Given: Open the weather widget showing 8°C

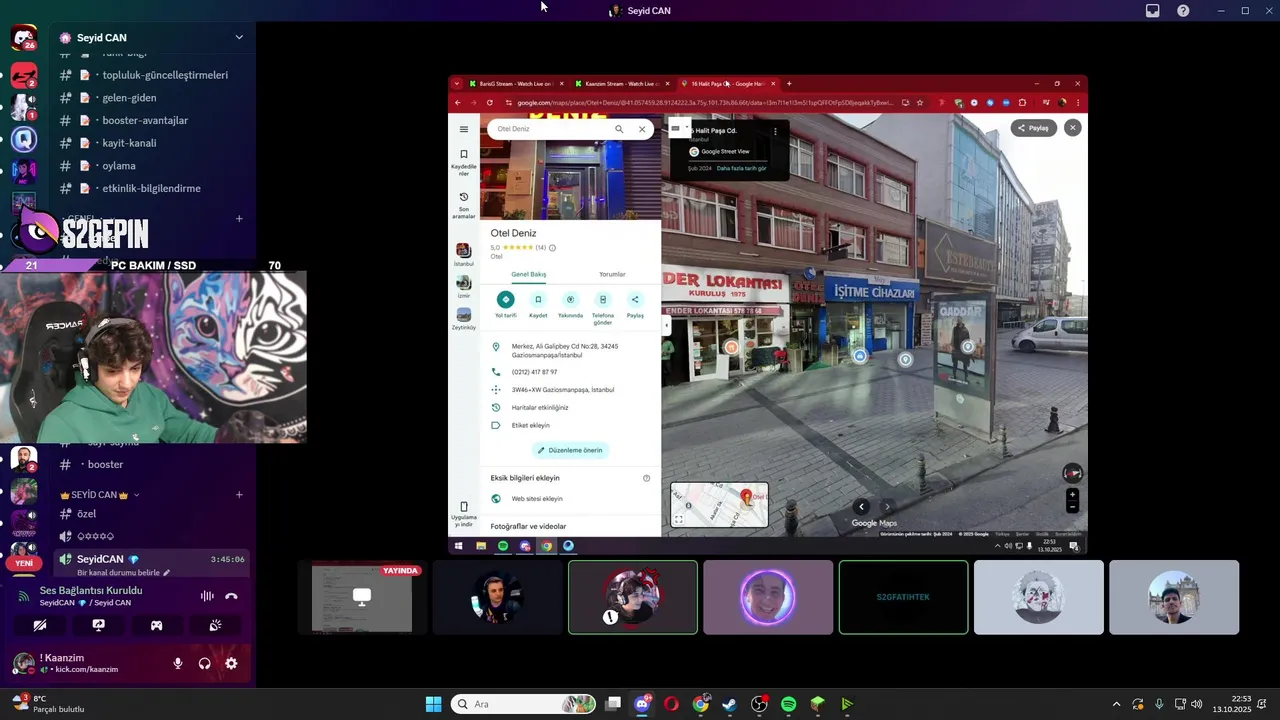Looking at the screenshot, I should (50, 704).
